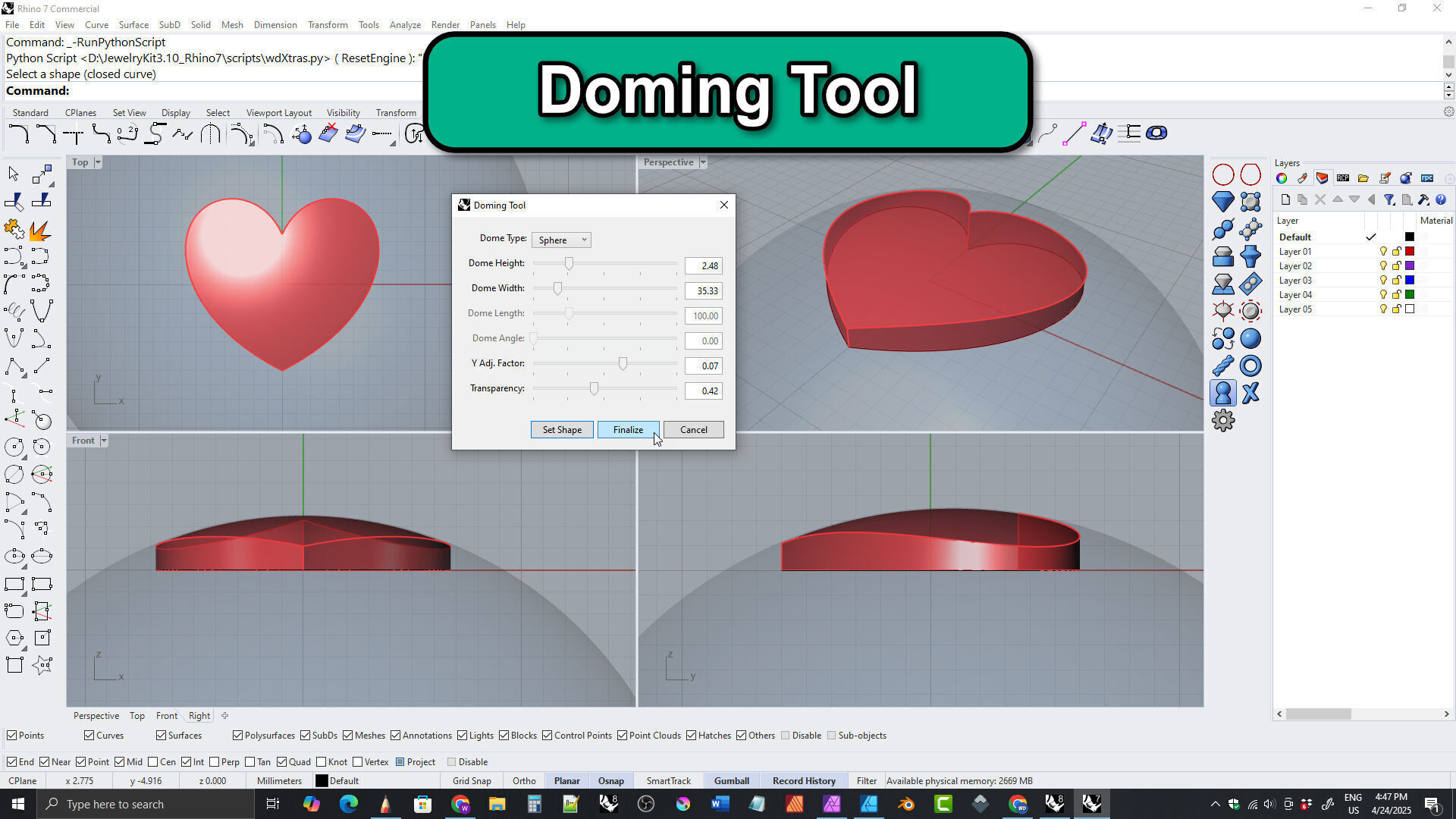Image resolution: width=1456 pixels, height=819 pixels.
Task: Select the pointer arrow tool in left toolbar
Action: [x=14, y=174]
